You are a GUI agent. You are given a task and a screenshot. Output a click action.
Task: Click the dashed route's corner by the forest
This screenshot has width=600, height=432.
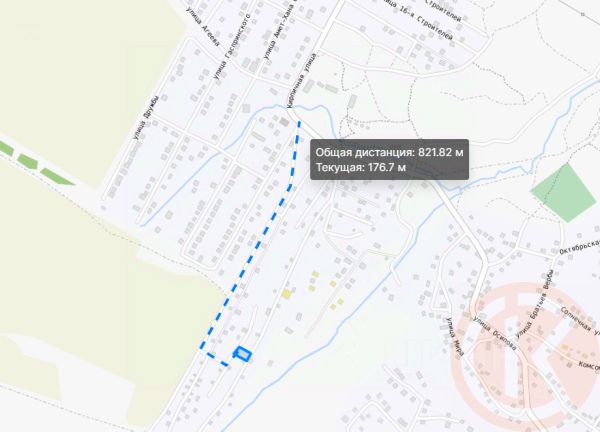point(201,348)
